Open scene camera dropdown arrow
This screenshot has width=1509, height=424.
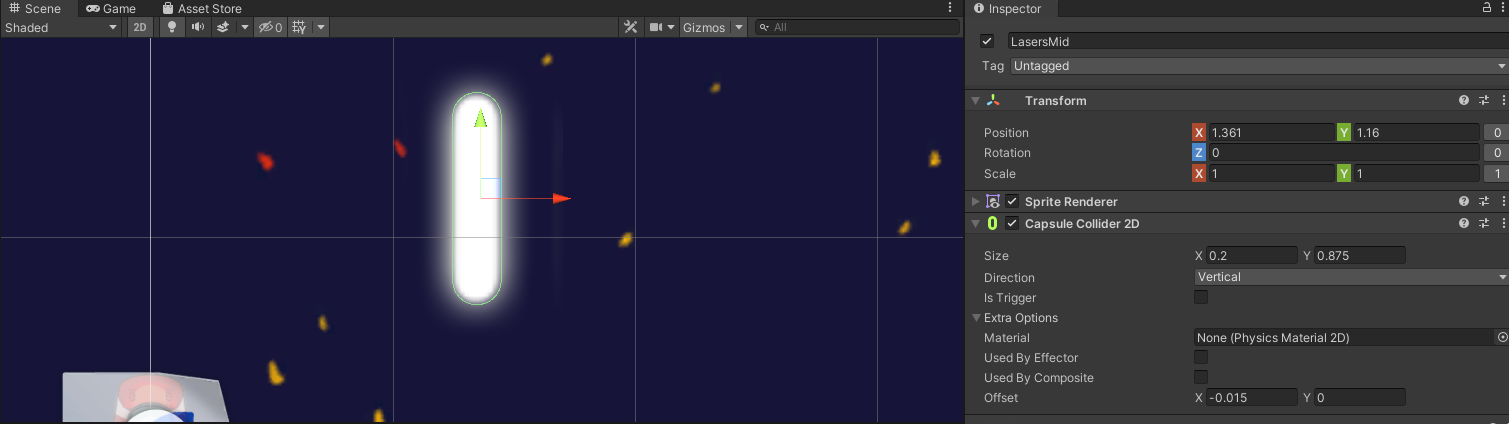pos(672,27)
